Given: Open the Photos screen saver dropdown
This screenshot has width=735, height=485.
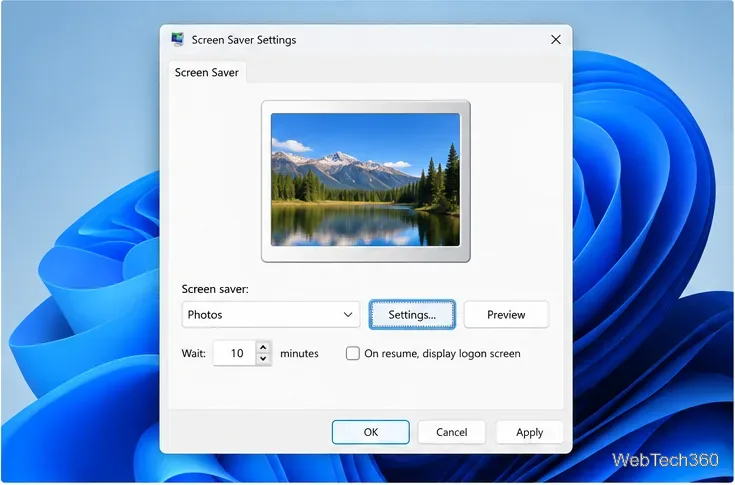Looking at the screenshot, I should tap(270, 314).
